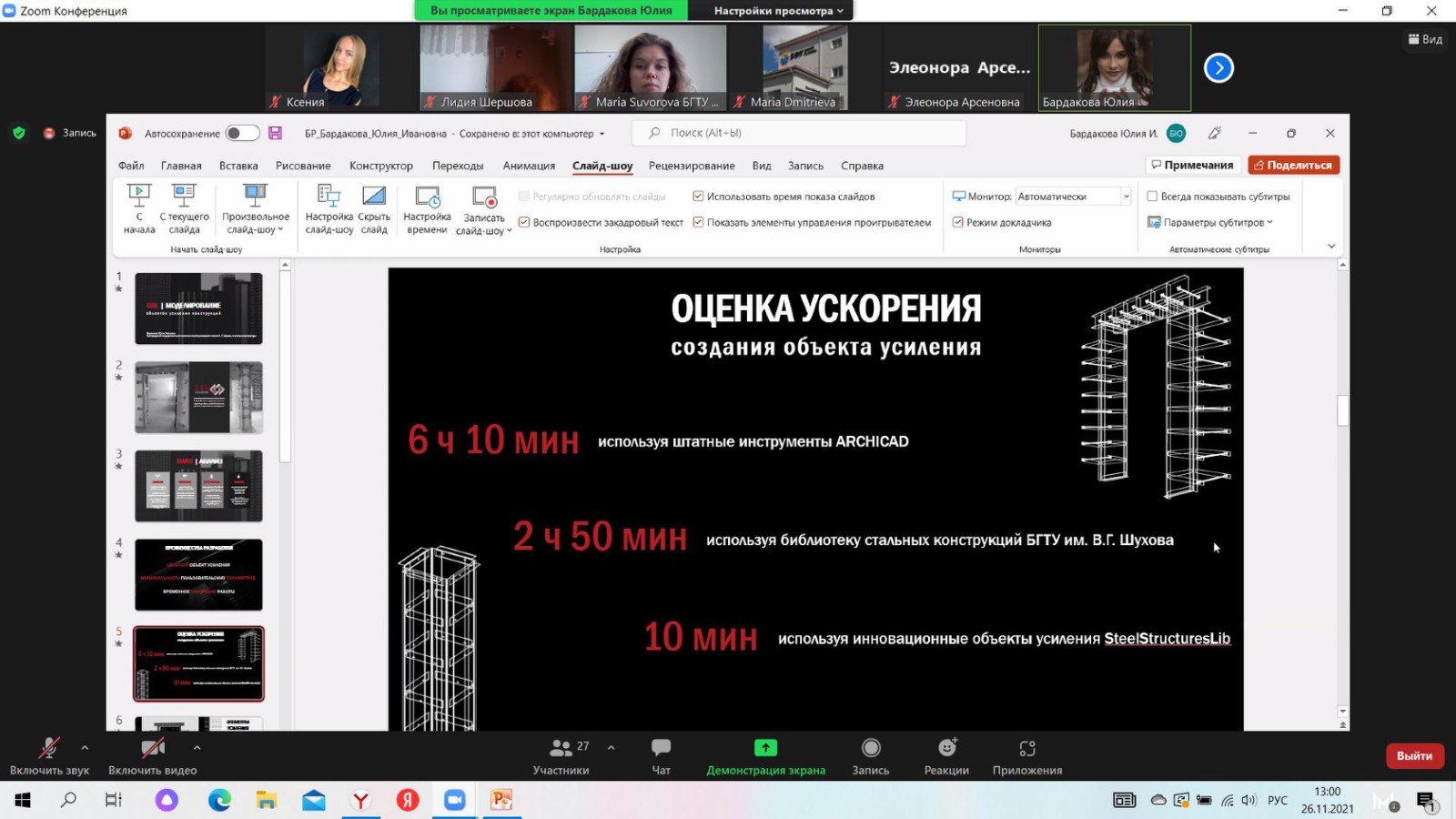Start slideshow from current slide icon

[184, 195]
